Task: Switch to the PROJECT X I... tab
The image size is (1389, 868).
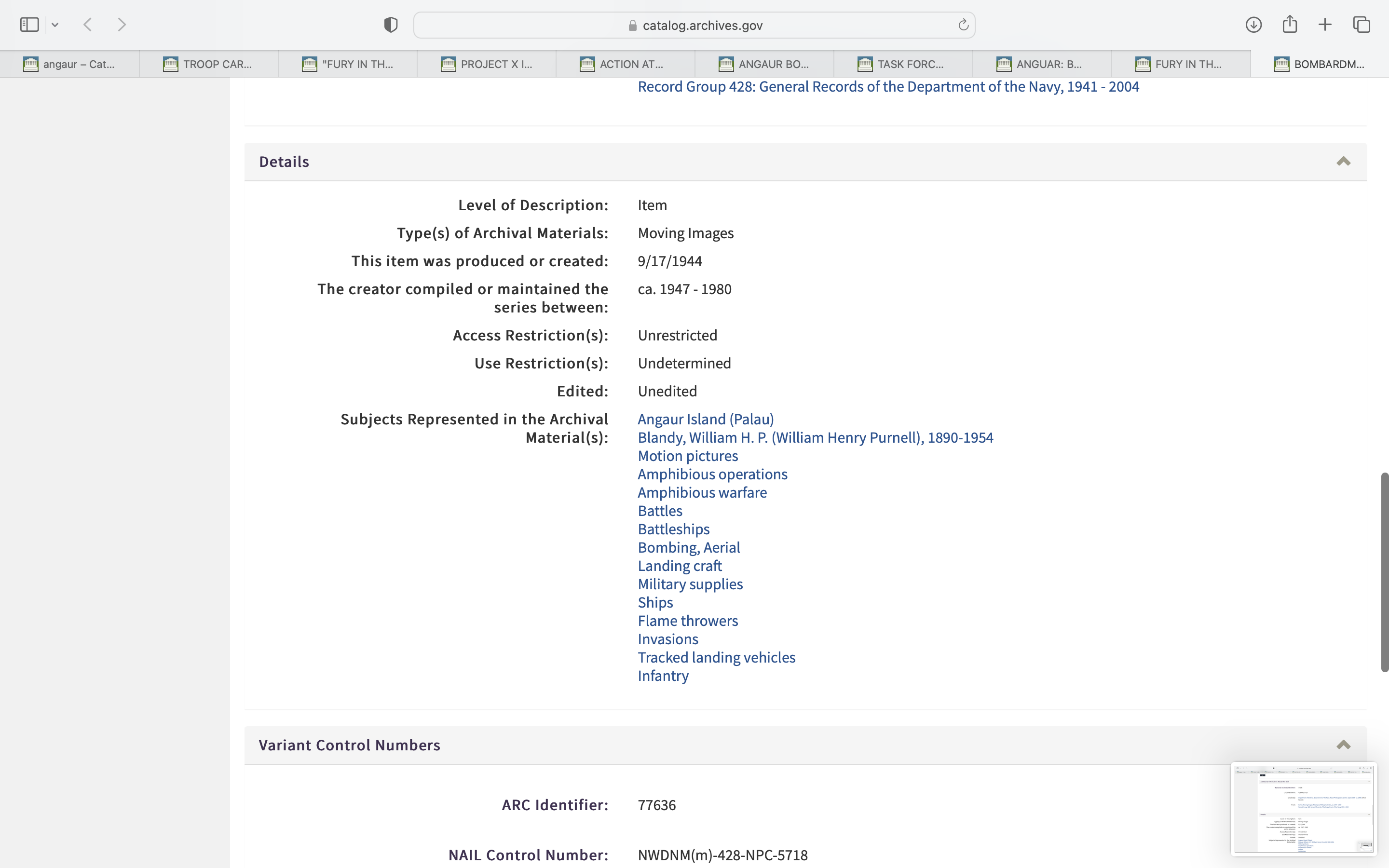Action: tap(487, 64)
